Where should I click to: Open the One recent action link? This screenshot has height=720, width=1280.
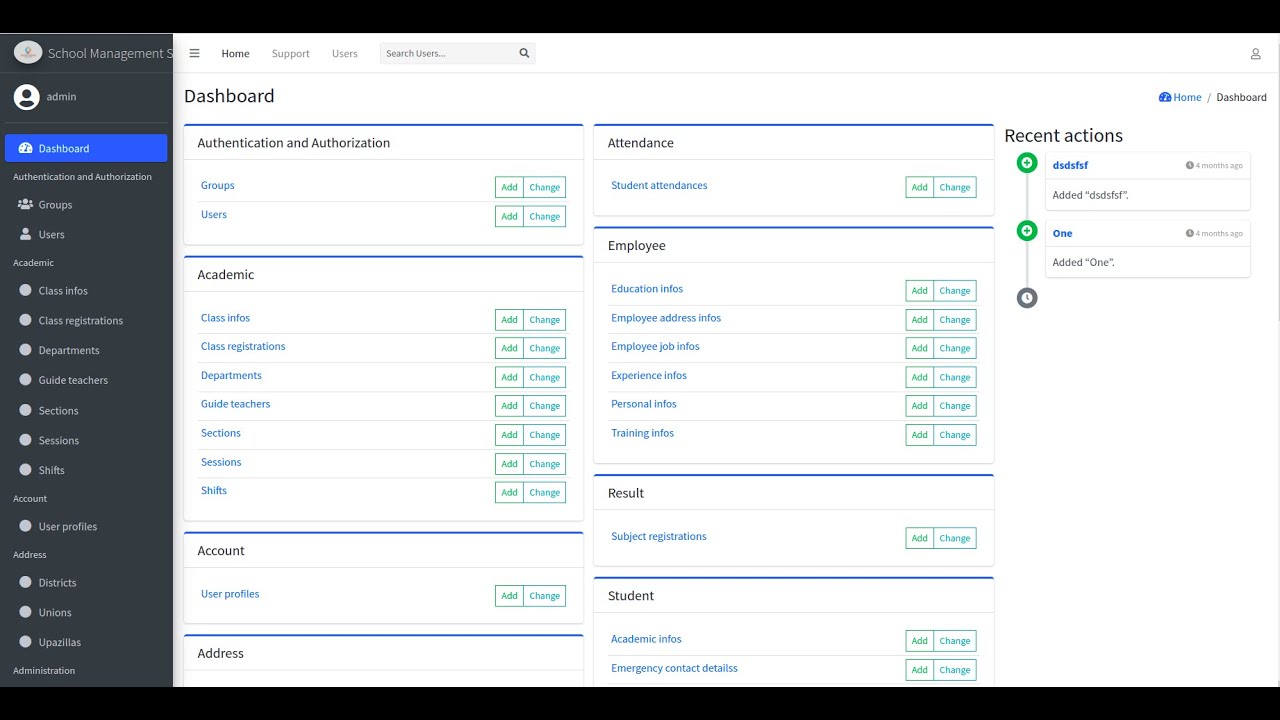(x=1062, y=233)
